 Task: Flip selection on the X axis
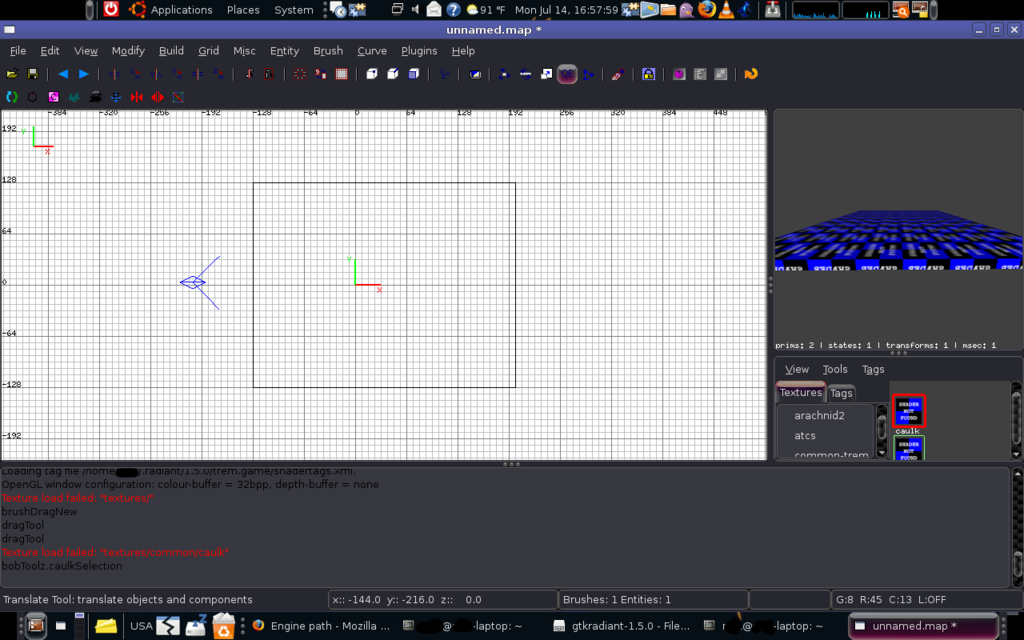pos(114,74)
